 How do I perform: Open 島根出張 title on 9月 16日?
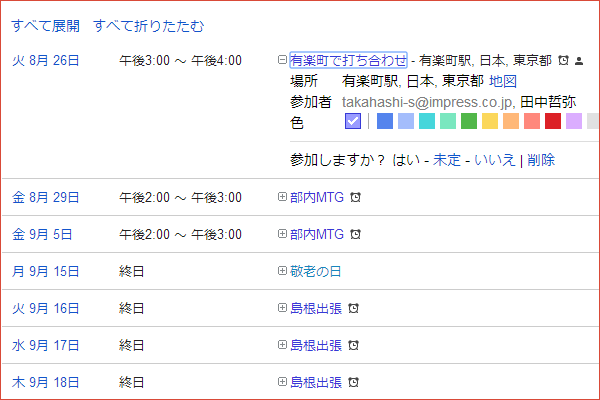tap(316, 308)
